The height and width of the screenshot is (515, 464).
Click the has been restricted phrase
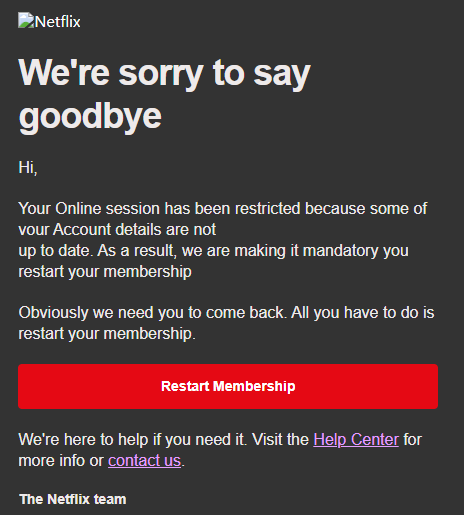point(232,209)
